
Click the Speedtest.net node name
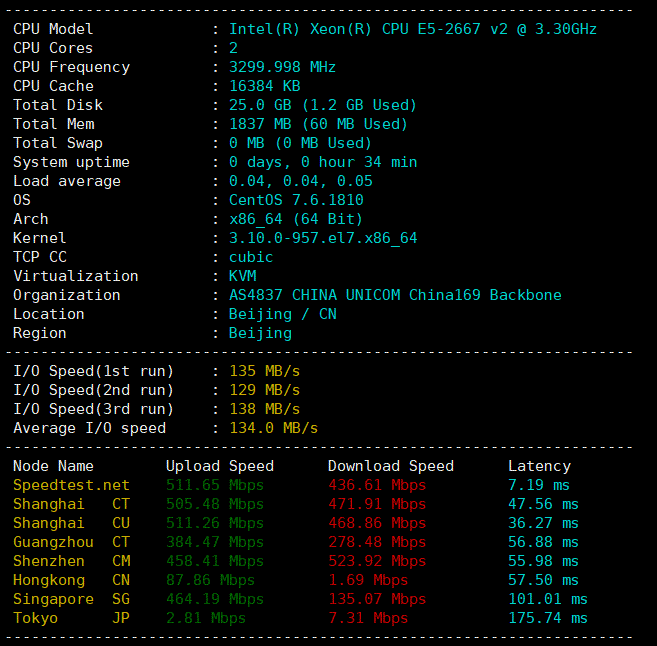(x=71, y=485)
